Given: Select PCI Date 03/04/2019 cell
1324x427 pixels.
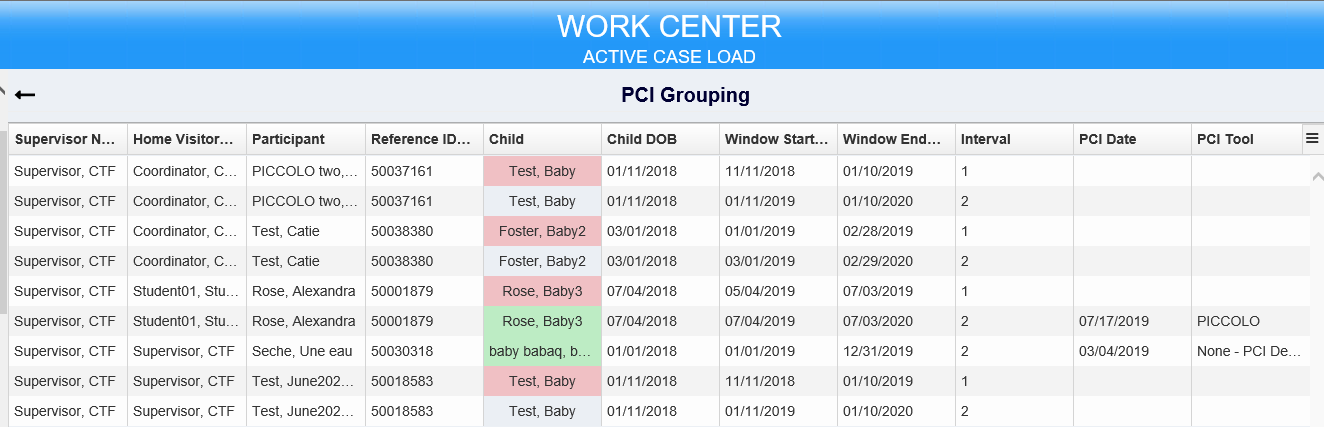Looking at the screenshot, I should pos(1132,351).
